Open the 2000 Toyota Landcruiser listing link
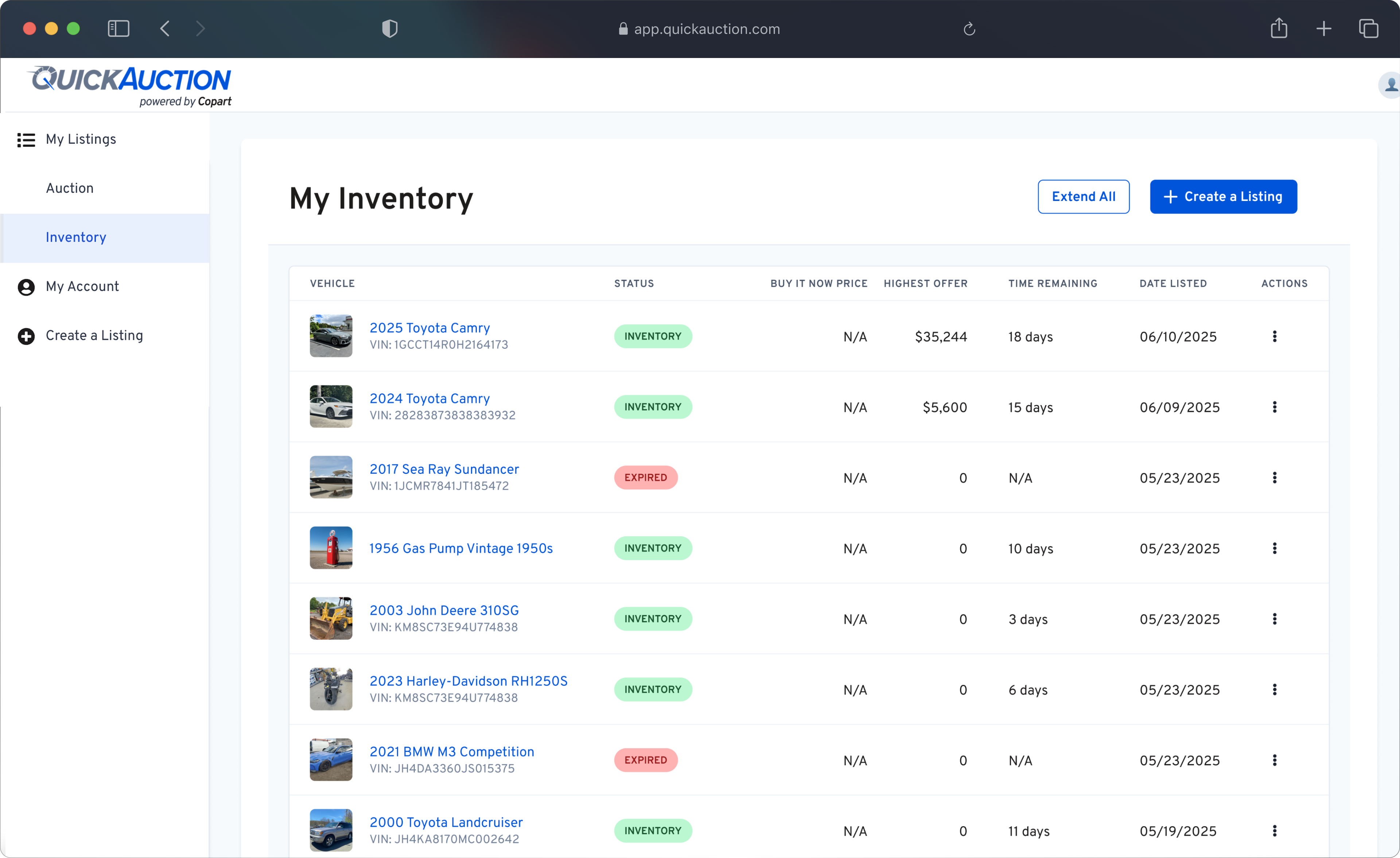The width and height of the screenshot is (1400, 858). (x=446, y=822)
